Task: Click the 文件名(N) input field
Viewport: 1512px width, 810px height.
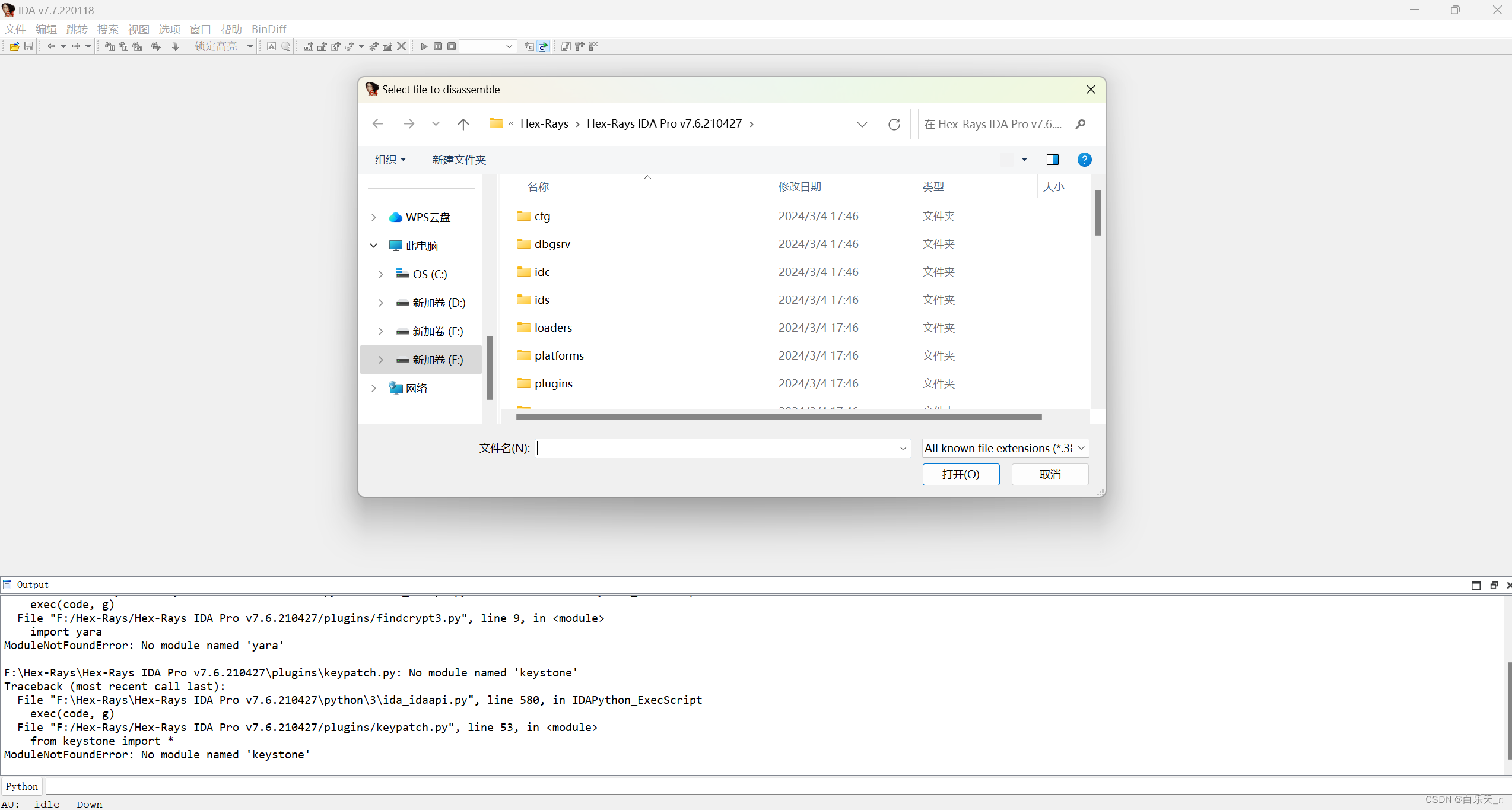Action: click(722, 448)
